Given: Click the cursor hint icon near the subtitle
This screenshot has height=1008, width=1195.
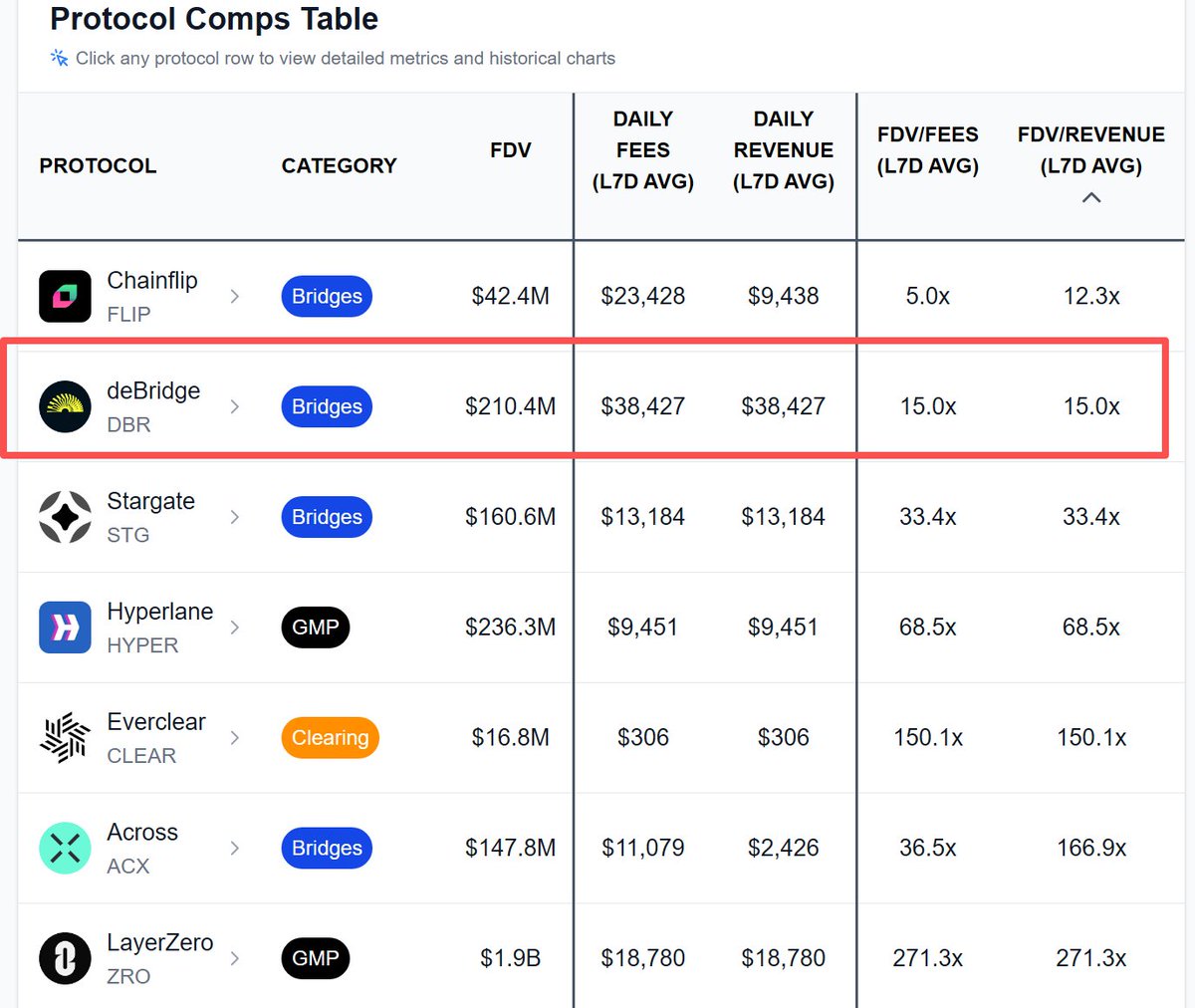Looking at the screenshot, I should [x=60, y=58].
